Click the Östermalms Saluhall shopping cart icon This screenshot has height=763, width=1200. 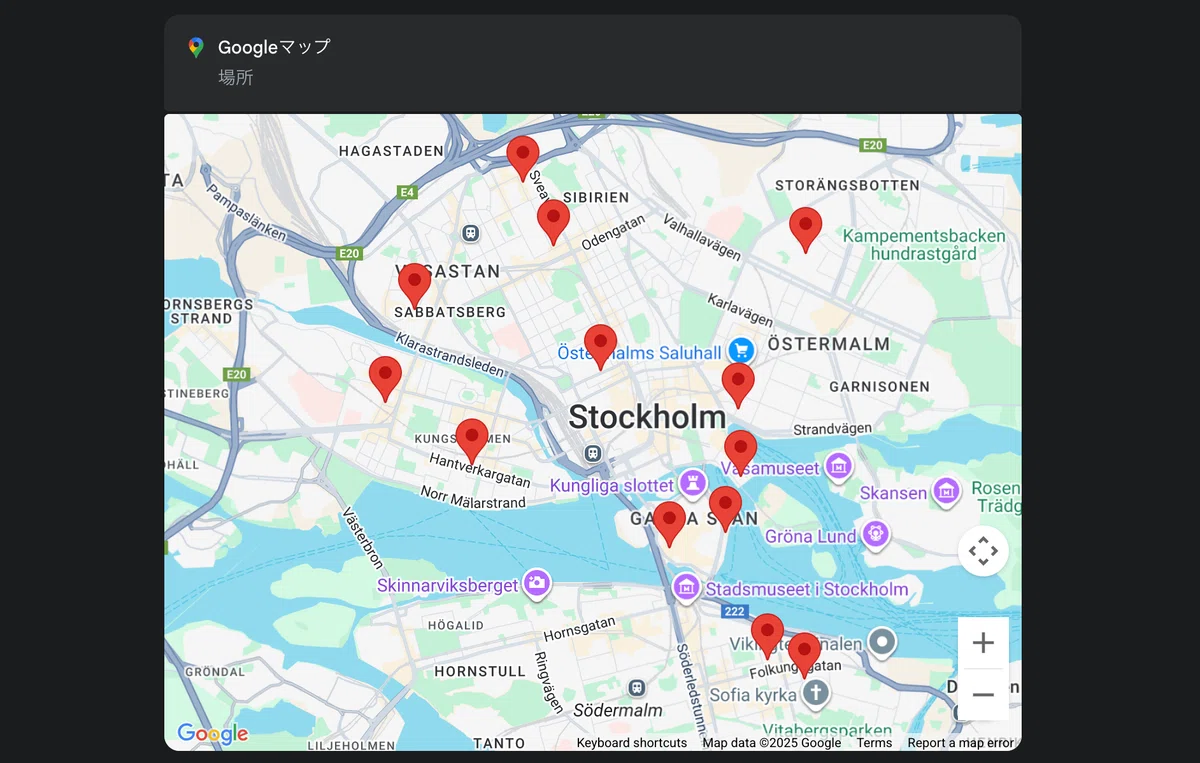(740, 350)
